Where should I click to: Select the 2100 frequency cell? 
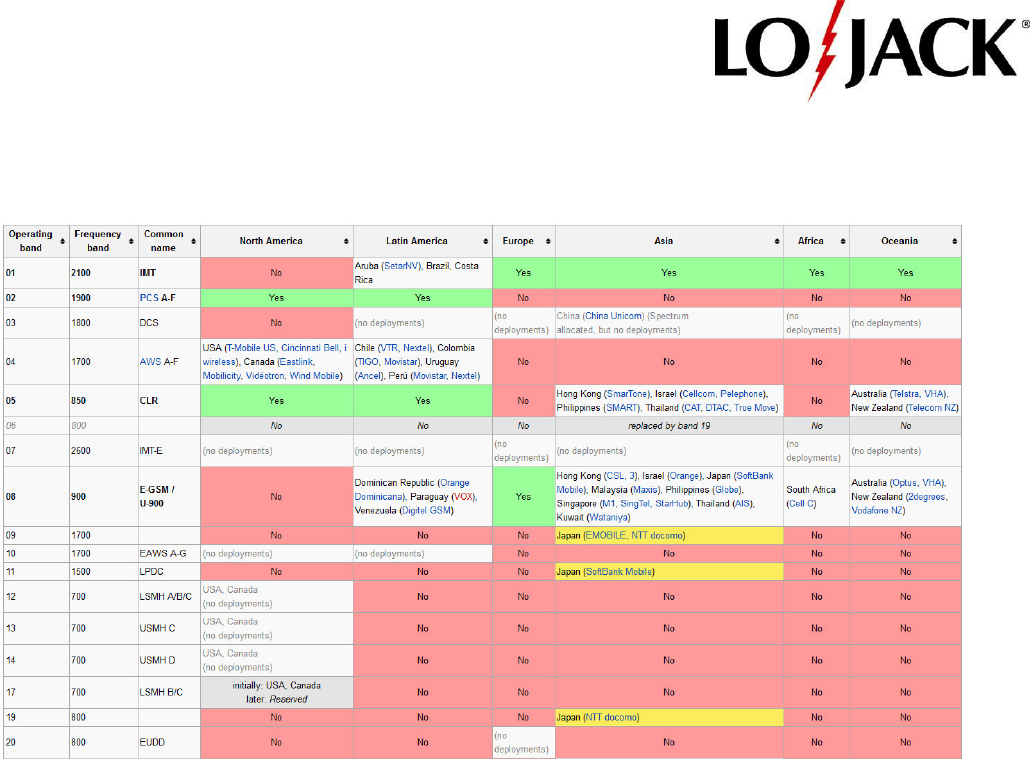click(104, 273)
